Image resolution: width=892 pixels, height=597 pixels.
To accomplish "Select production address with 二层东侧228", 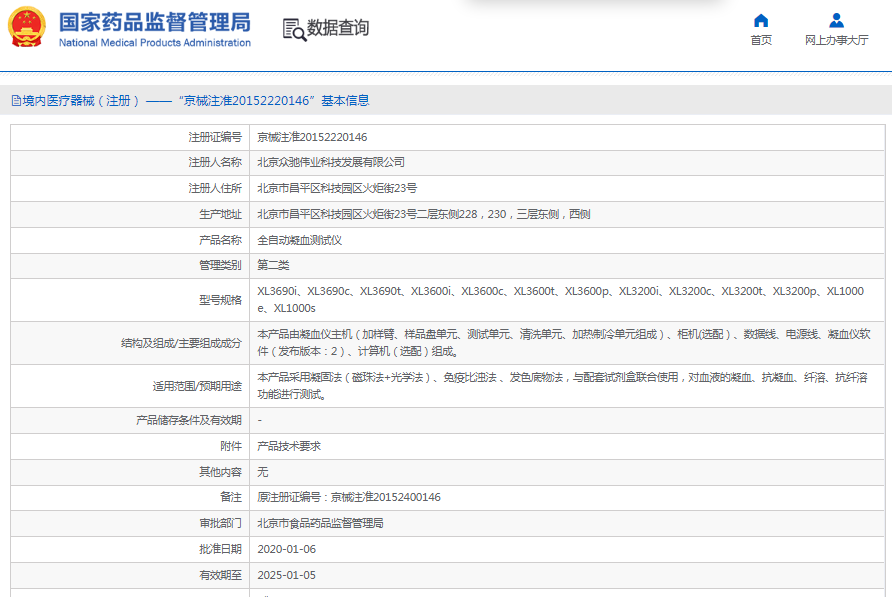I will (424, 215).
